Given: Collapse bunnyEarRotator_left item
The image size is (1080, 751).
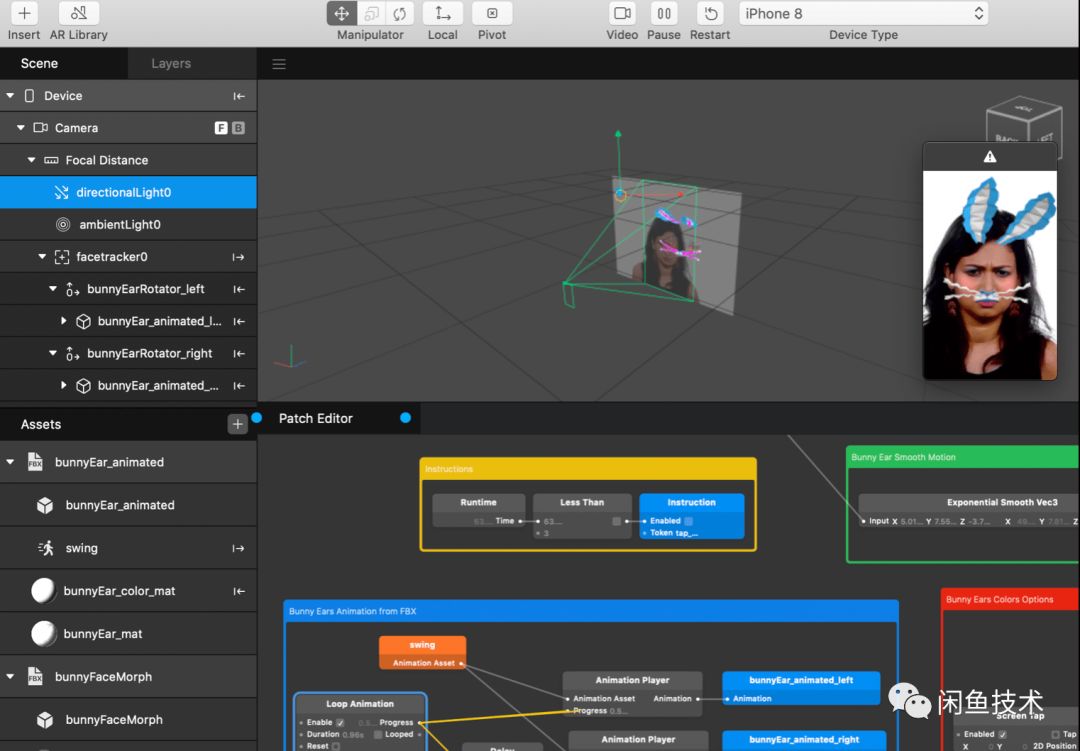Looking at the screenshot, I should [53, 289].
